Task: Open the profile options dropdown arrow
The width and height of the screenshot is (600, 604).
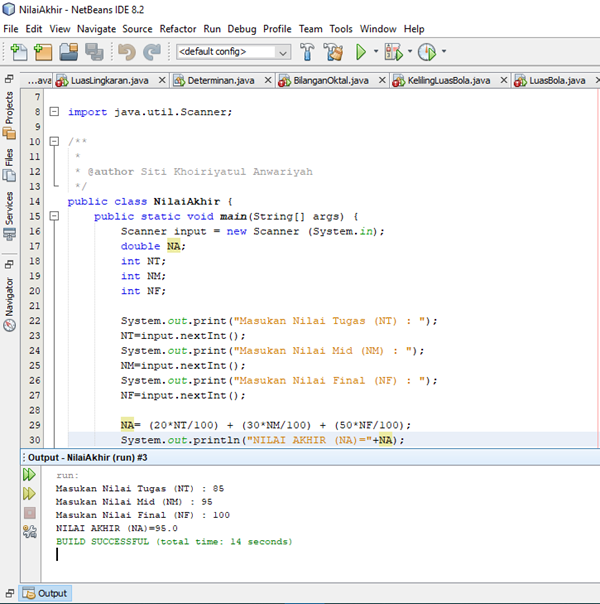Action: click(444, 51)
